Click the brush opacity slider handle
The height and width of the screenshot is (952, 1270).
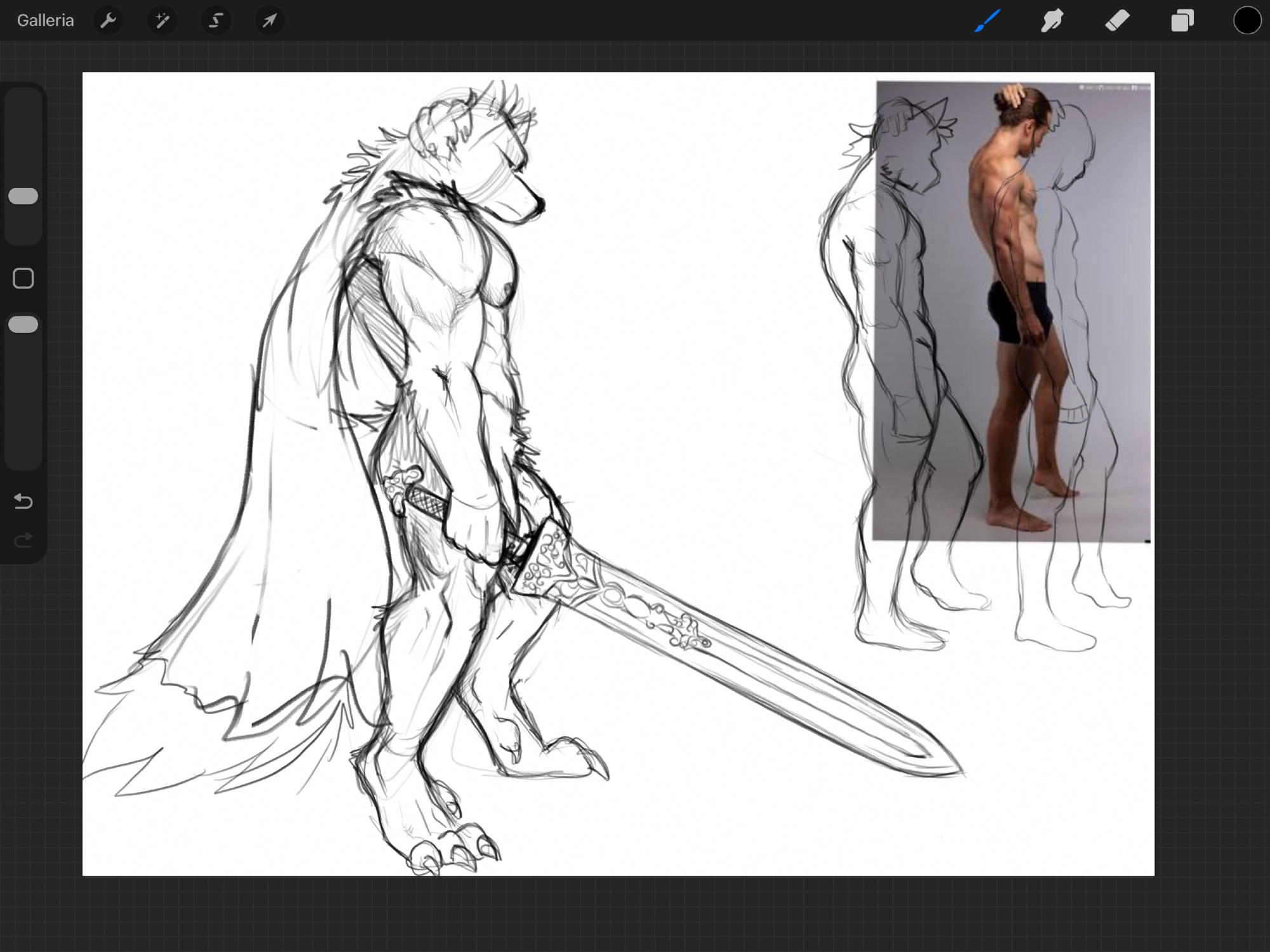pos(23,325)
